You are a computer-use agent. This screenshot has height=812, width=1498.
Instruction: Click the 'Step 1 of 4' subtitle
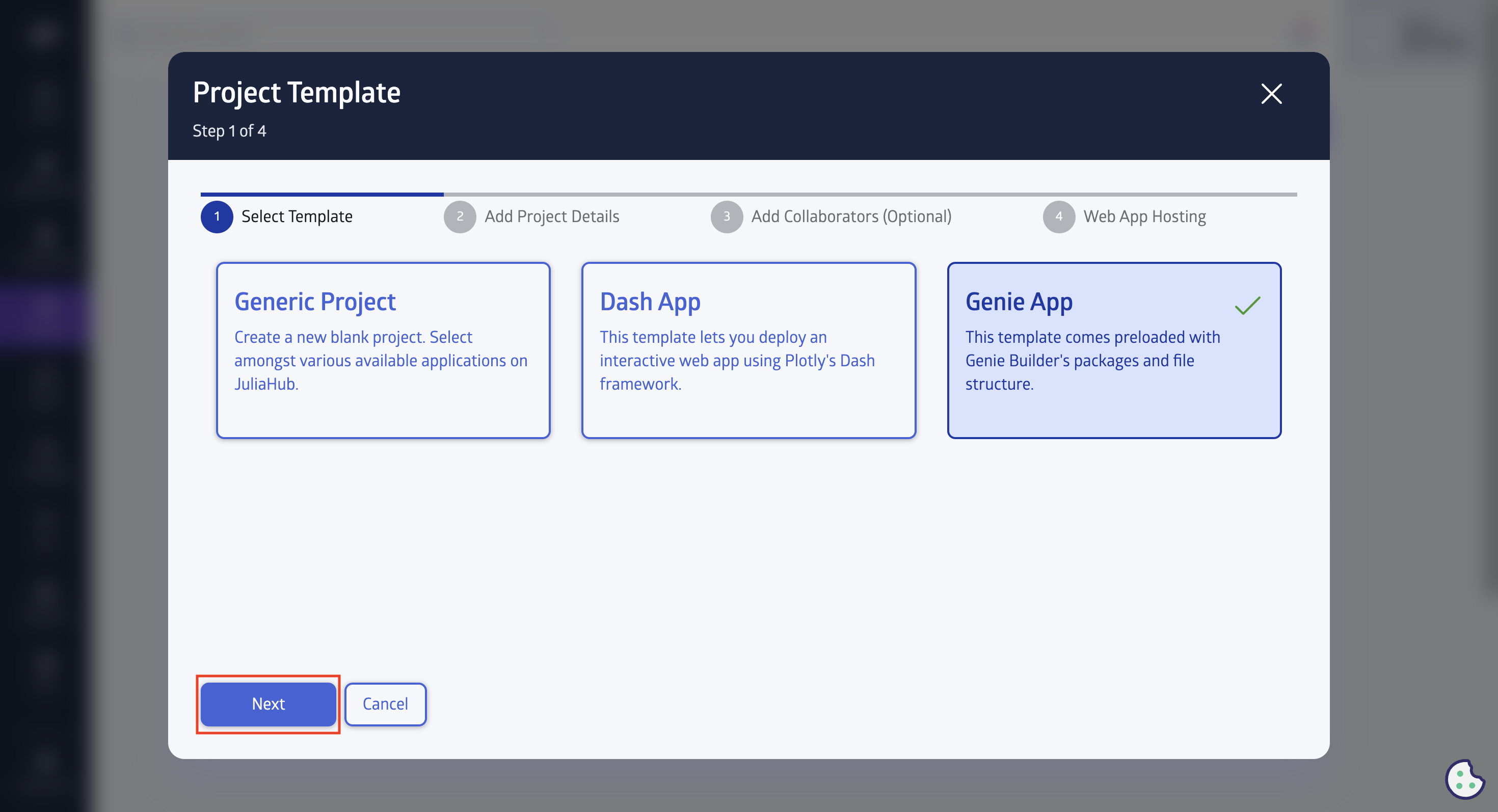[x=229, y=131]
